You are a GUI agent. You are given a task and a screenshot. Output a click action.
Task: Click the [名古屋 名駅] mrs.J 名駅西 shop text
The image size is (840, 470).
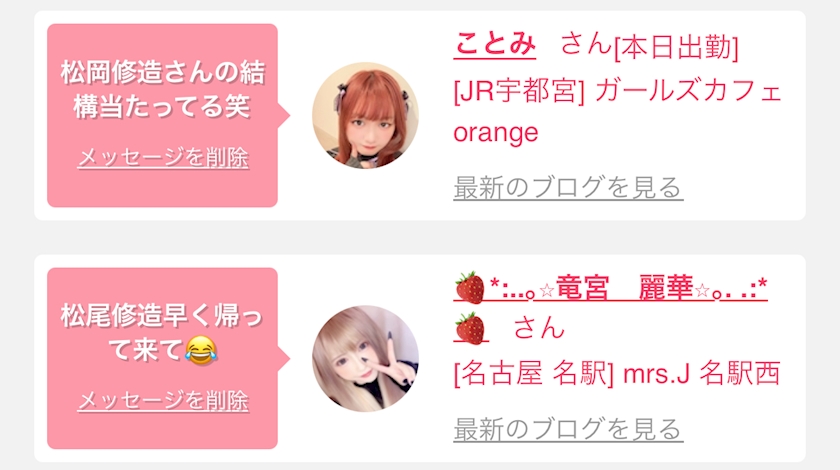(617, 373)
